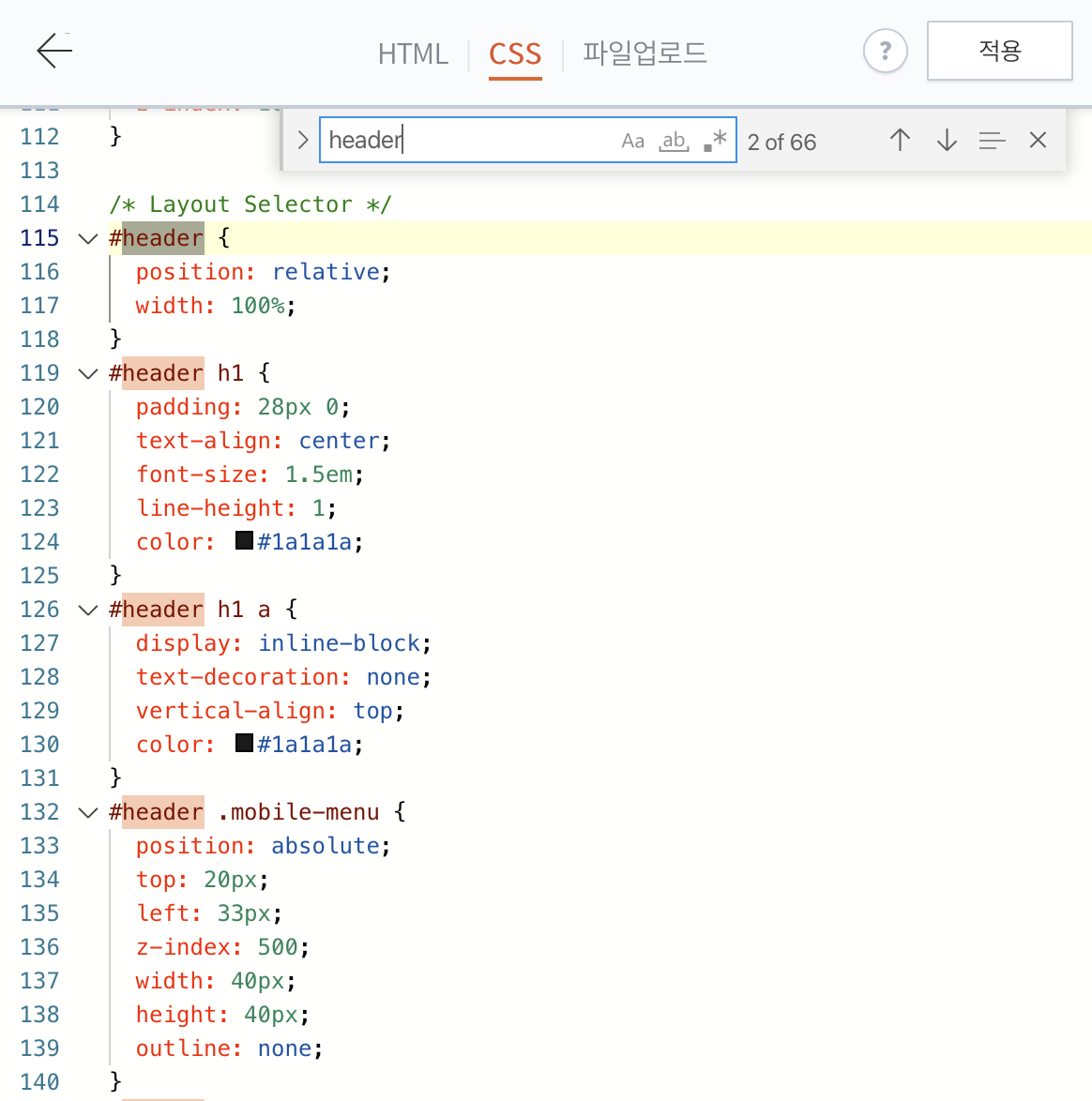Collapse the #header h1 a rule at line 126
The image size is (1092, 1101).
click(x=88, y=611)
